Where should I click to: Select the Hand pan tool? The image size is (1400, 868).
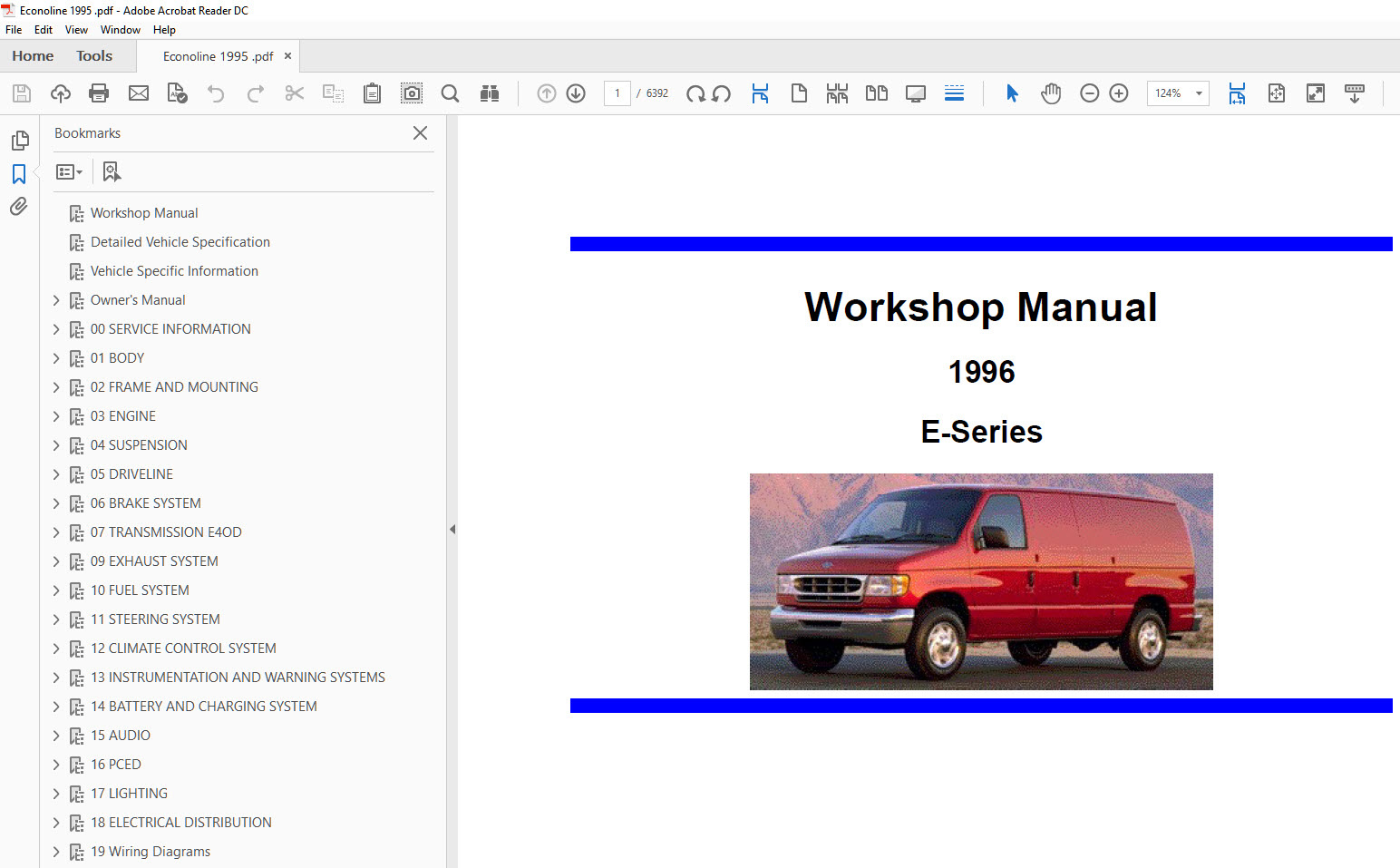[1051, 93]
